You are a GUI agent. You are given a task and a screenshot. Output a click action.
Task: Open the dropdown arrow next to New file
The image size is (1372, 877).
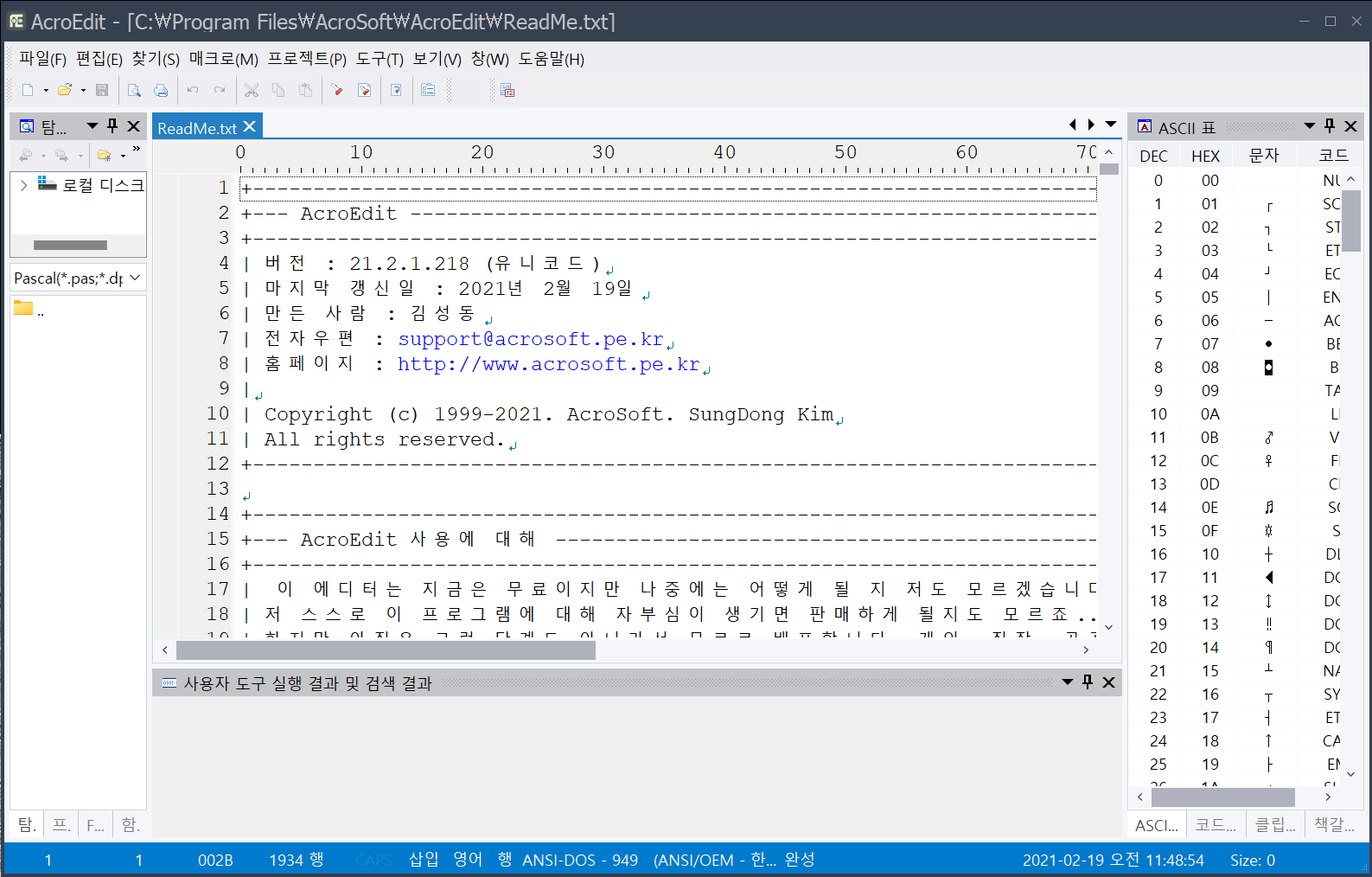click(x=46, y=90)
